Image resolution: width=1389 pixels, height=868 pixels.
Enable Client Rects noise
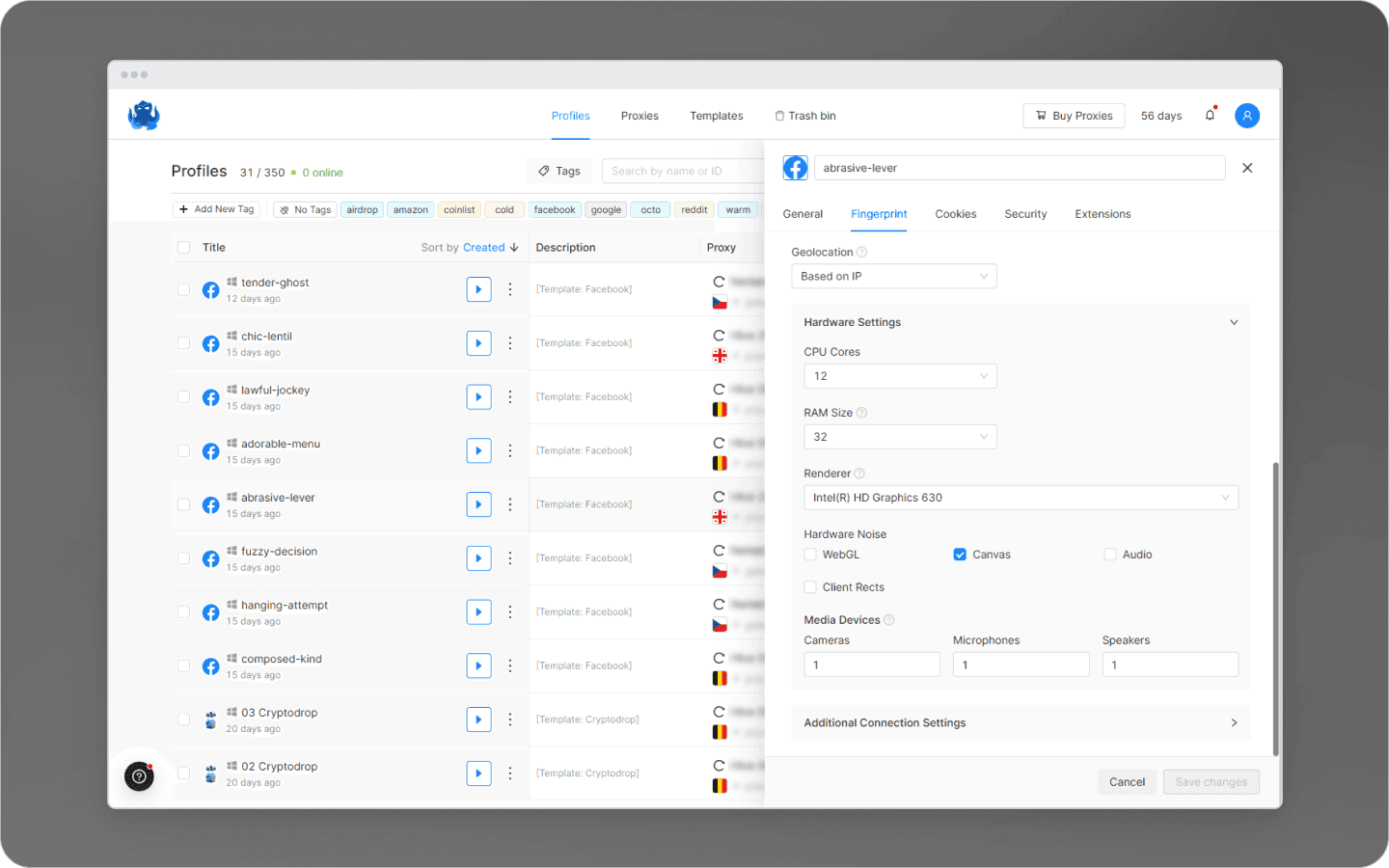click(810, 587)
